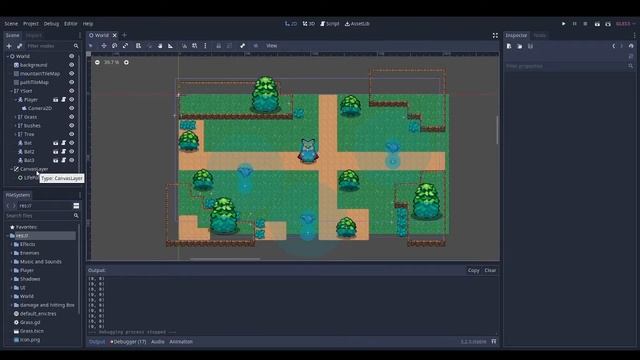
Task: Open the Help menu
Action: pyautogui.click(x=88, y=24)
